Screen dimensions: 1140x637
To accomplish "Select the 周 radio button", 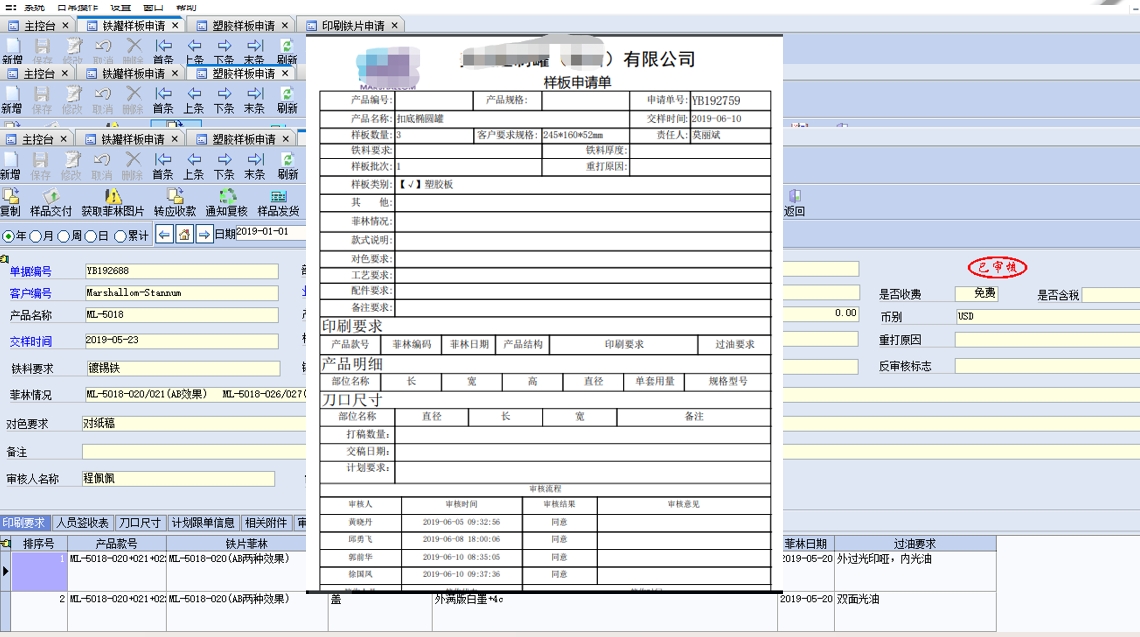I will [63, 236].
